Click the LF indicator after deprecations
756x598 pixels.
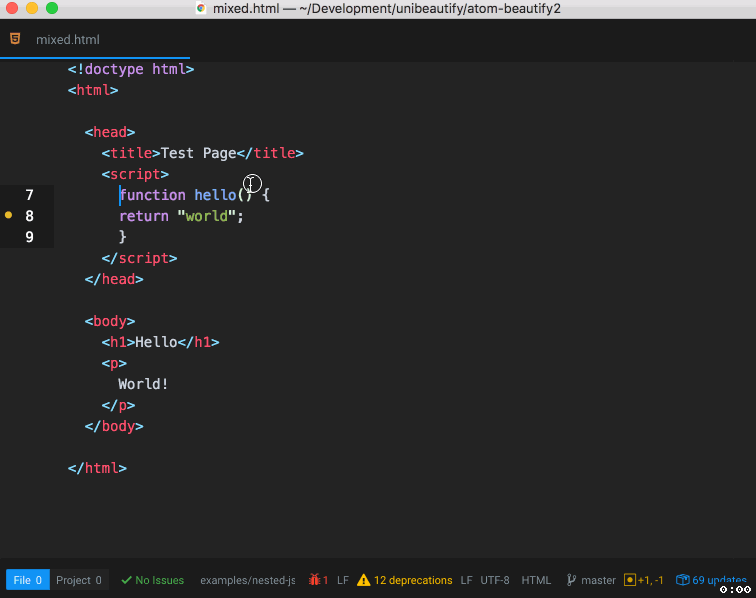tap(466, 580)
